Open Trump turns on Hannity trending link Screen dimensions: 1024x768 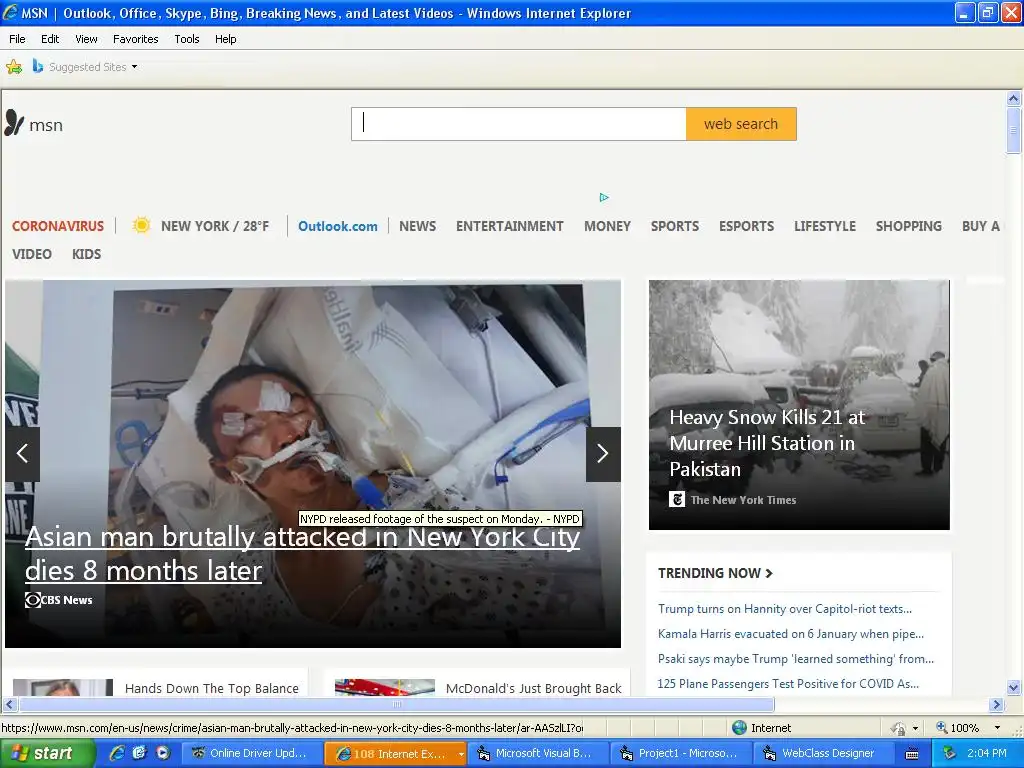pos(785,609)
